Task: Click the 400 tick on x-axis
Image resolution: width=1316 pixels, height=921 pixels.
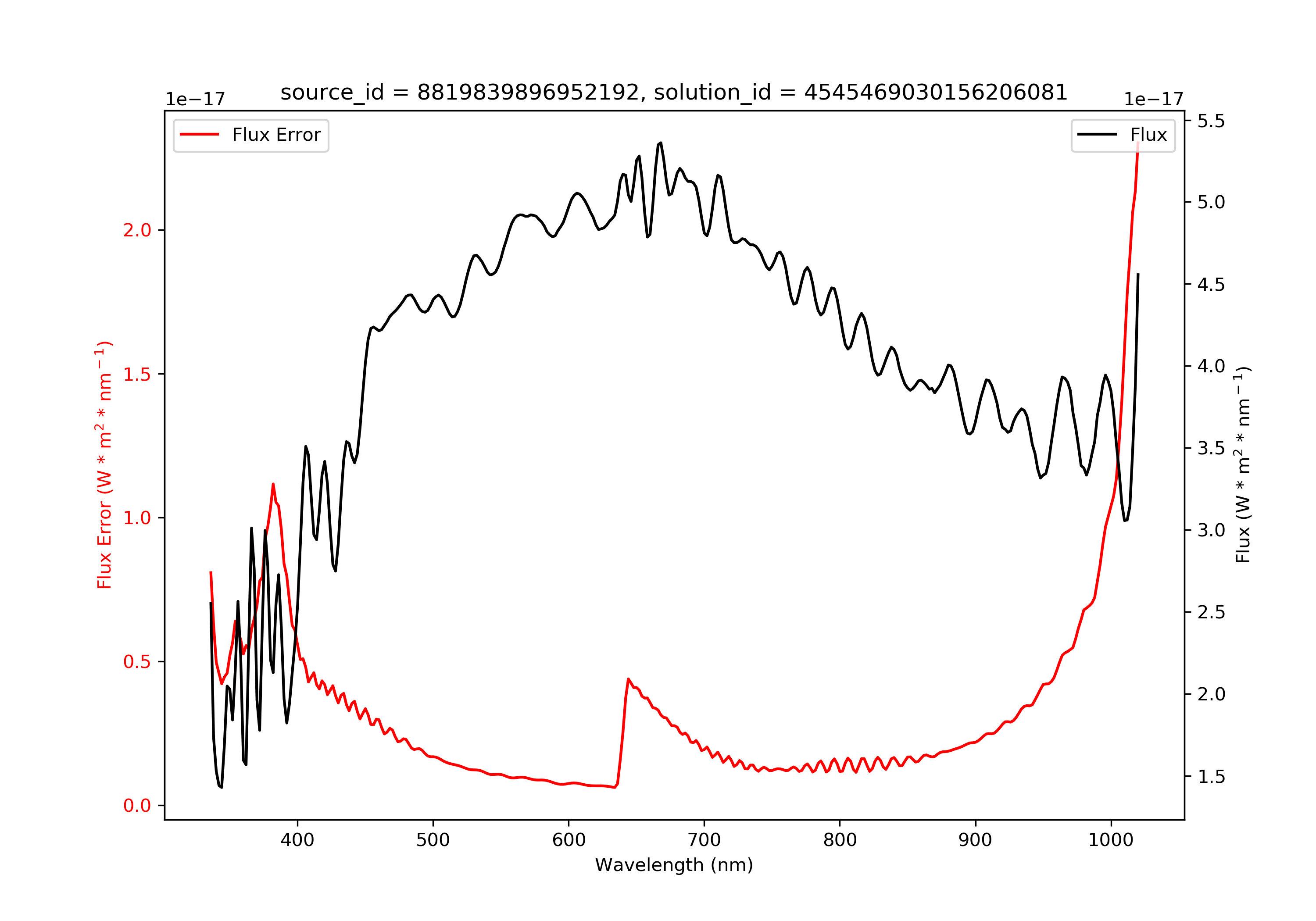Action: 297,840
